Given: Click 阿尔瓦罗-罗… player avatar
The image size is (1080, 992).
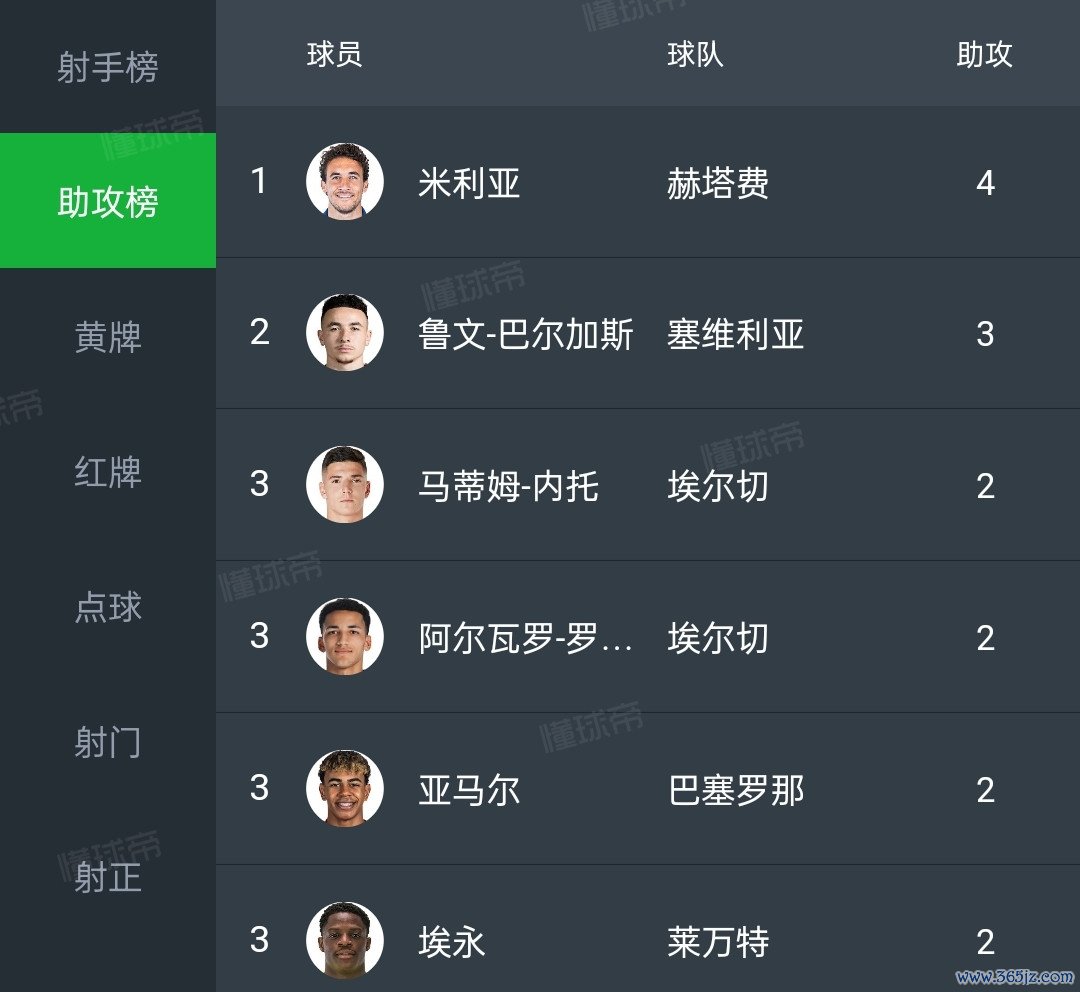Looking at the screenshot, I should tap(345, 637).
